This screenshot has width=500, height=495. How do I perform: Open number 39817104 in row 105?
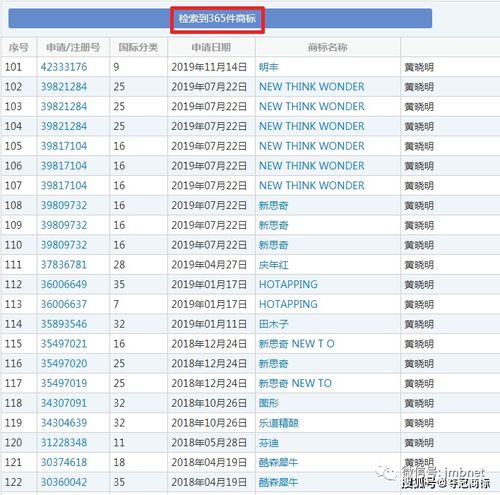(x=64, y=146)
